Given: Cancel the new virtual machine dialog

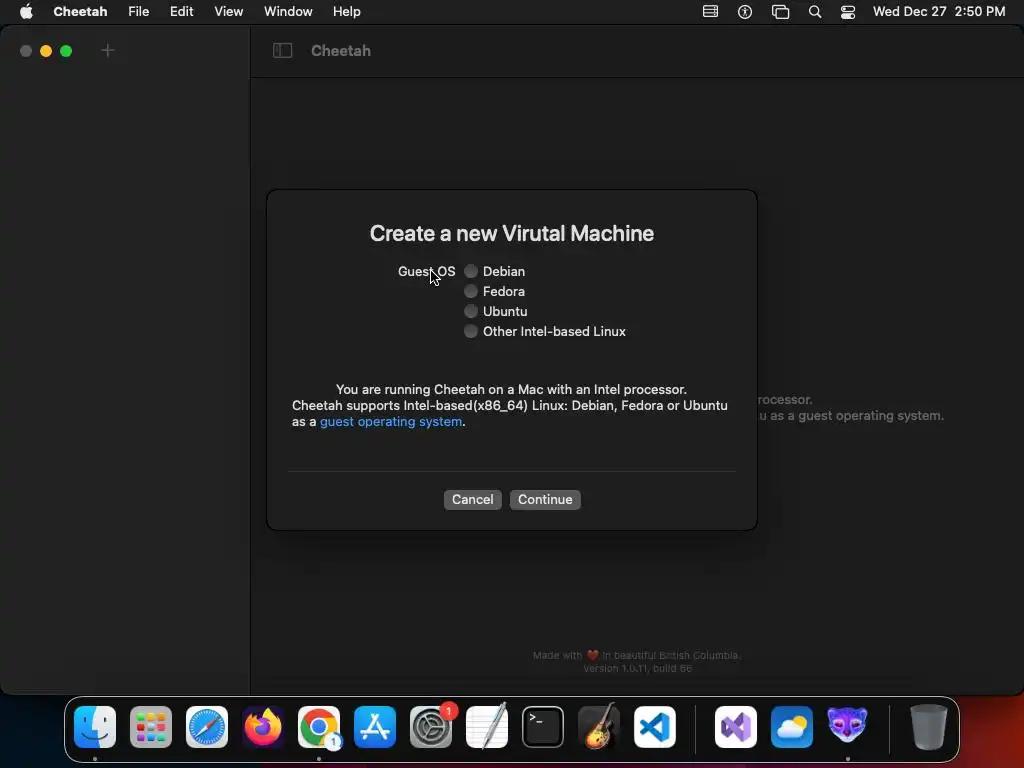Looking at the screenshot, I should click(473, 500).
